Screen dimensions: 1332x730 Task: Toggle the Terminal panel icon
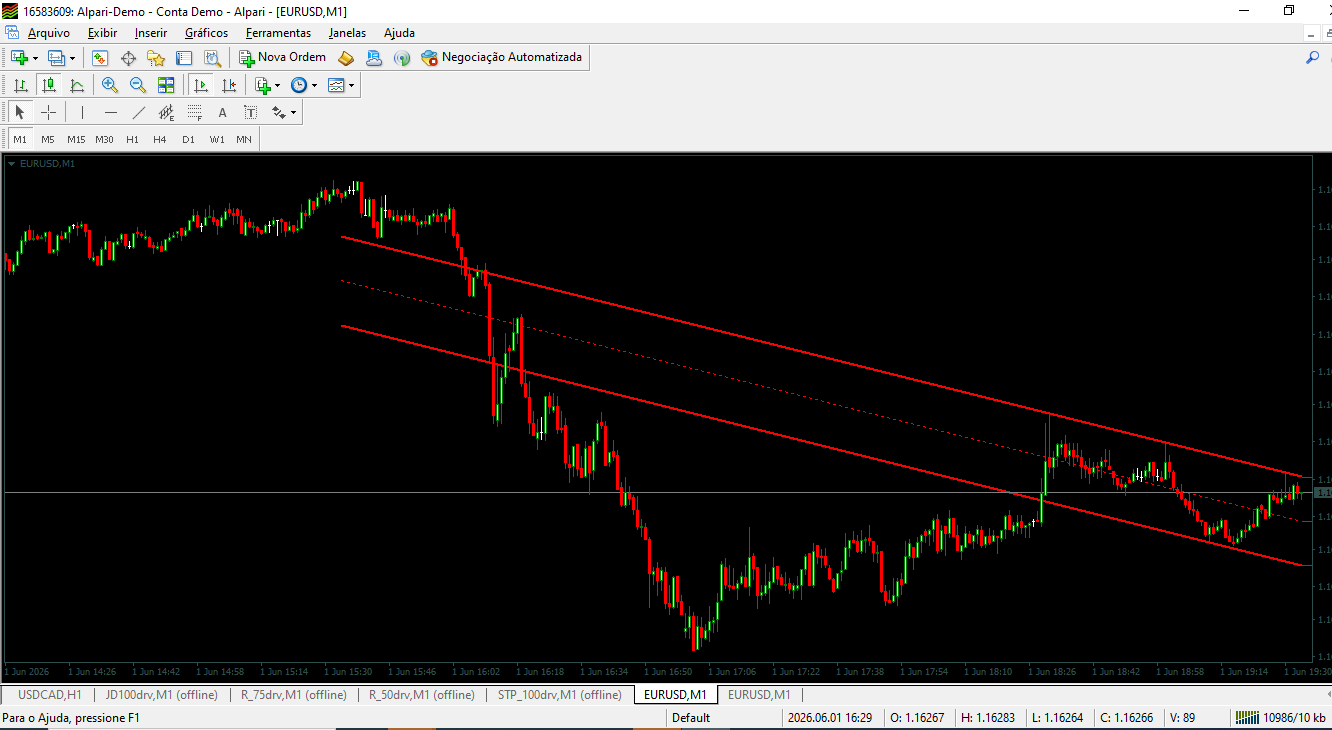pos(184,58)
